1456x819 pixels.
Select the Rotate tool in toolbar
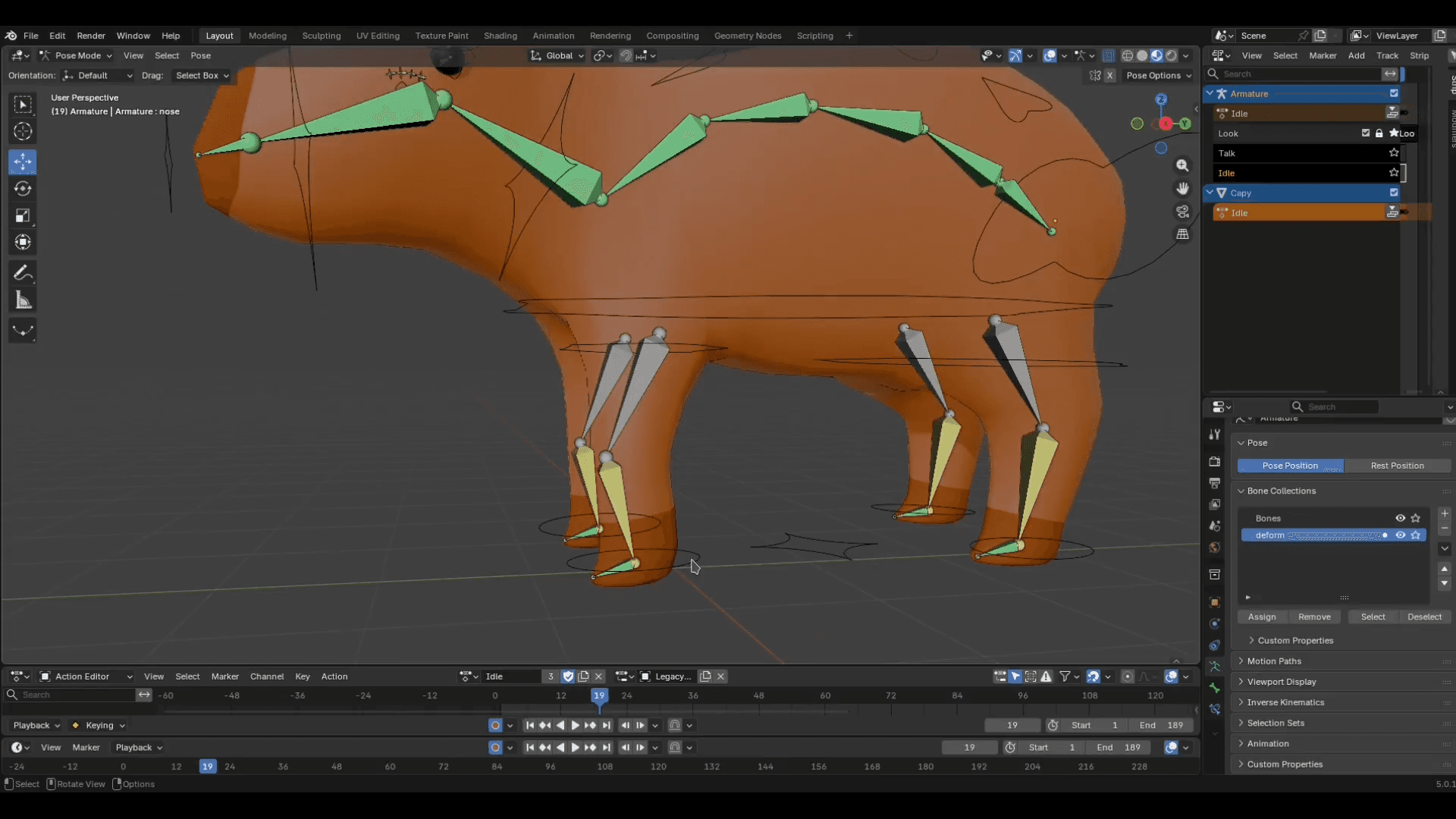(23, 189)
